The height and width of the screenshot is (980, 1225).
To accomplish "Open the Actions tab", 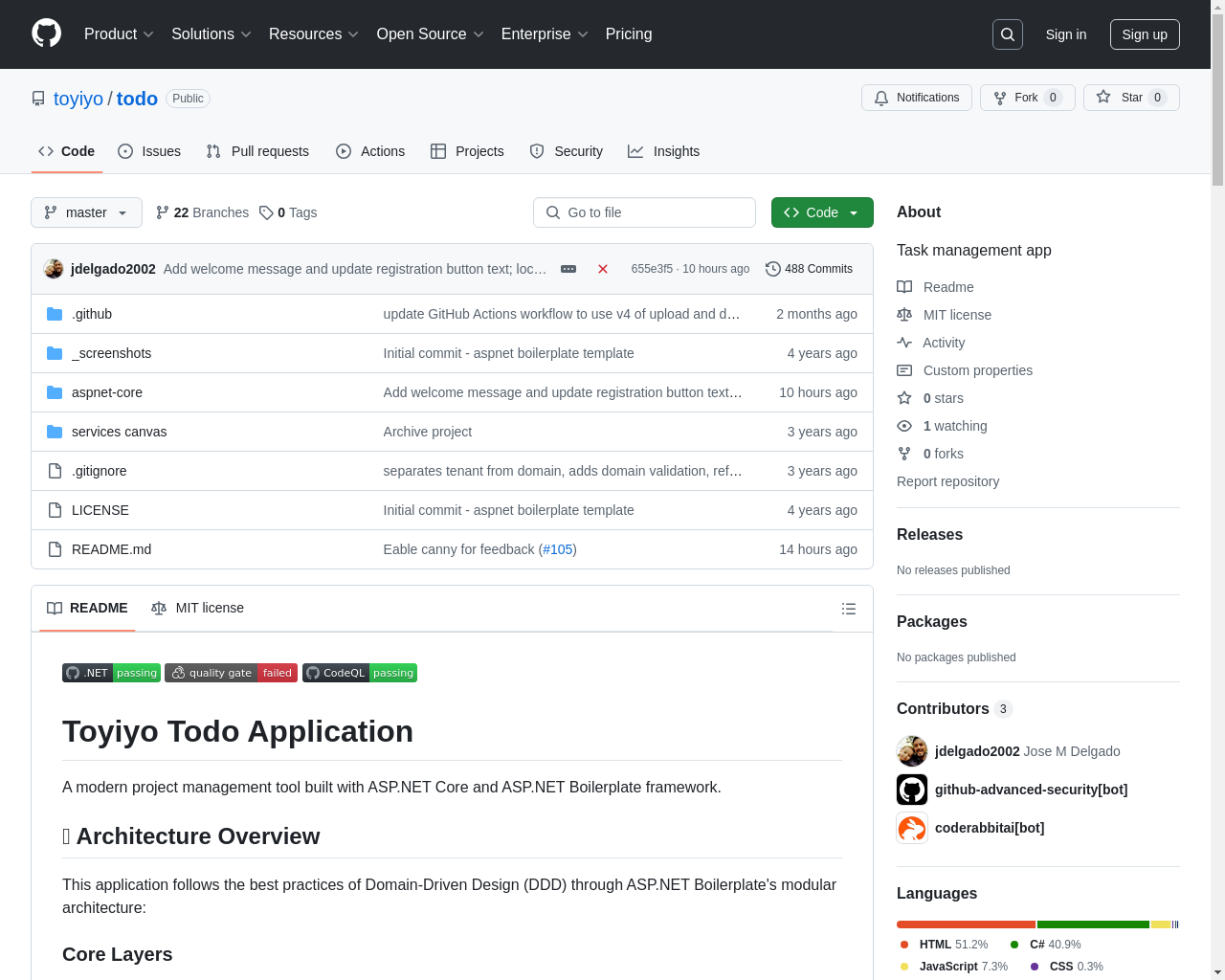I will coord(370,151).
